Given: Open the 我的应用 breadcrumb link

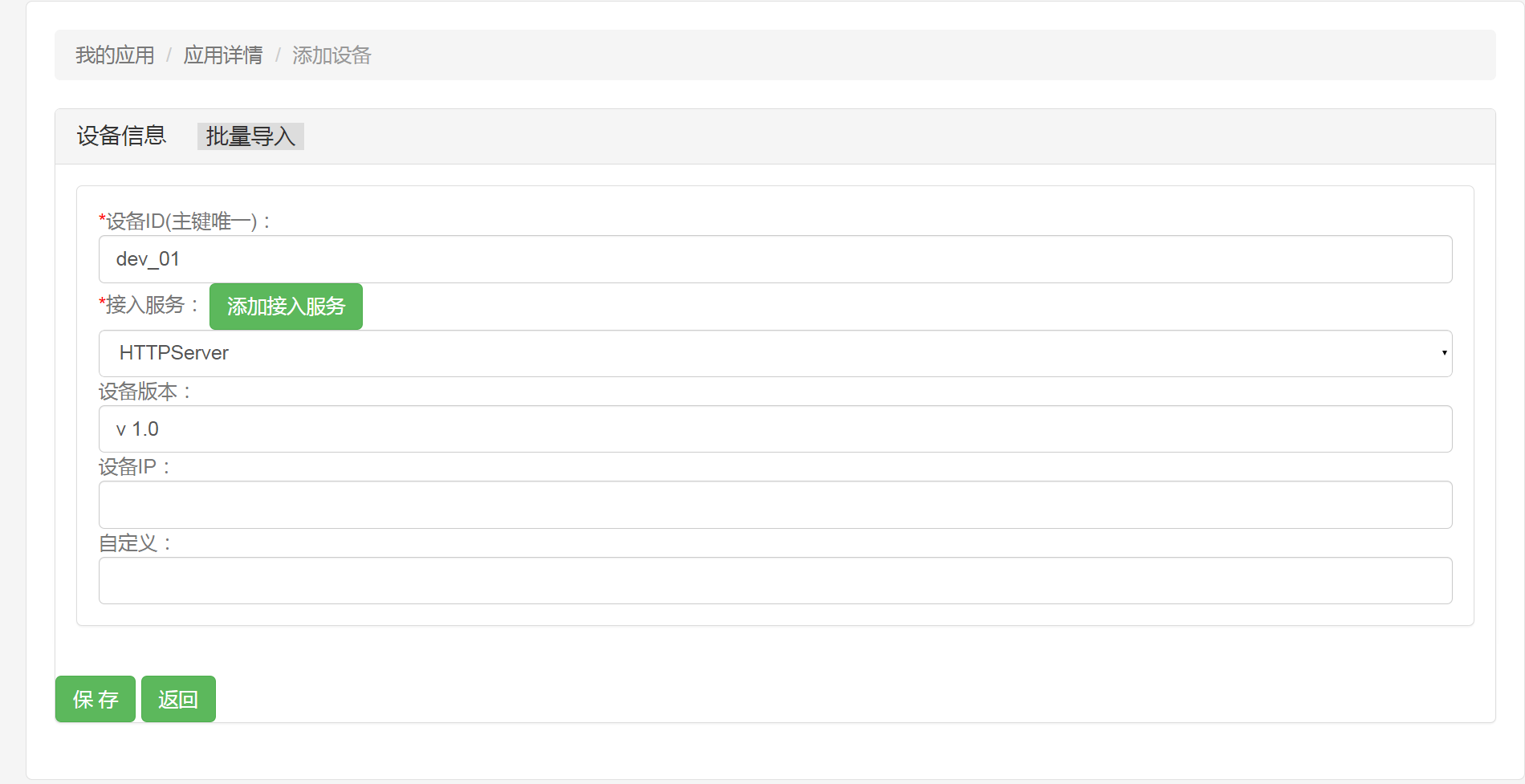Looking at the screenshot, I should point(115,55).
